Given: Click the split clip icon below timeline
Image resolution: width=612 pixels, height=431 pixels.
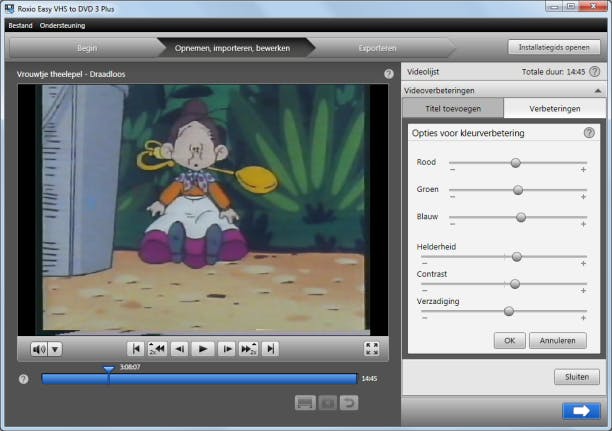Looking at the screenshot, I should tap(305, 403).
